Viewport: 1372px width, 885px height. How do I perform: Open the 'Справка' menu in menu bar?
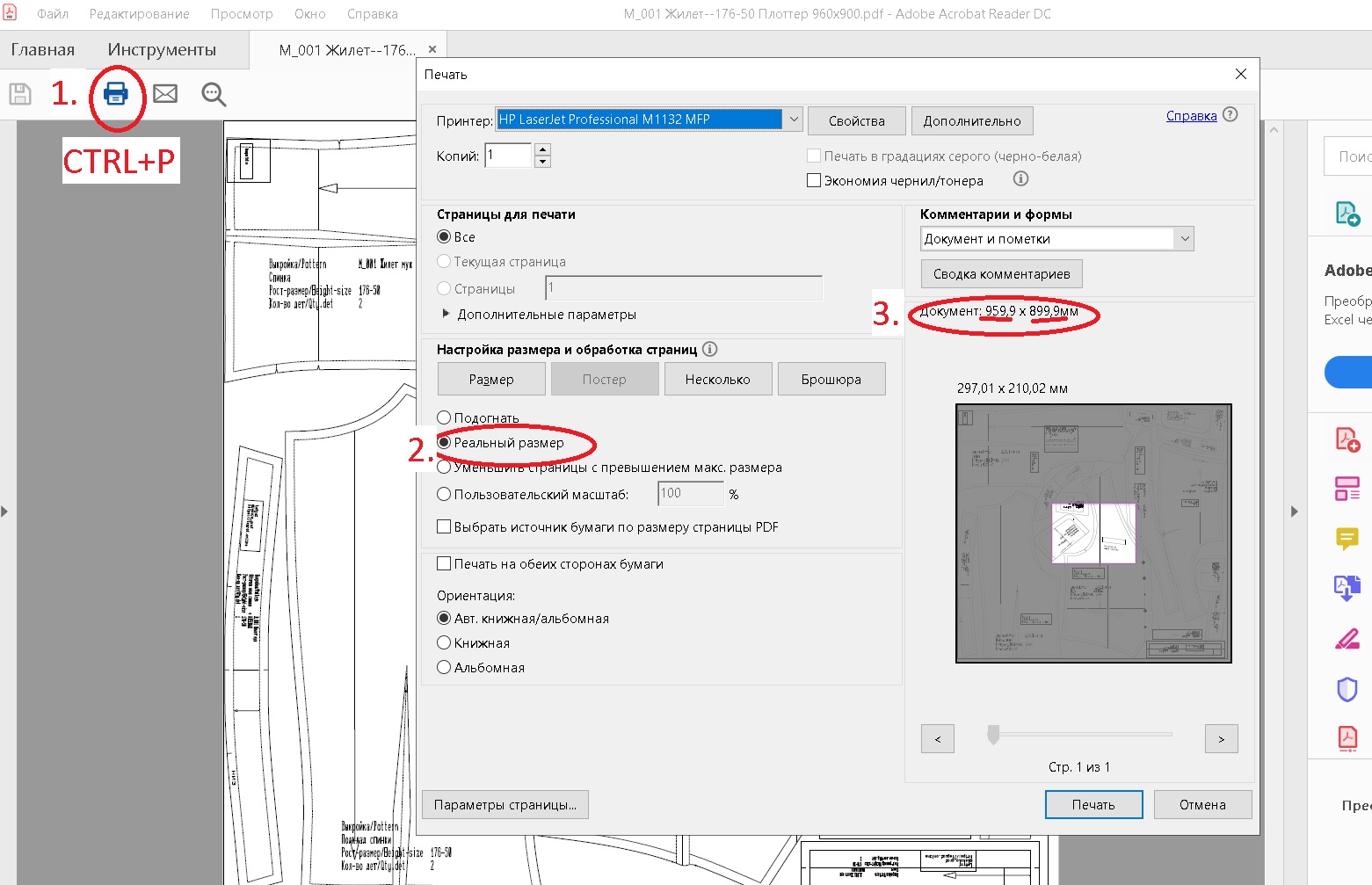pyautogui.click(x=373, y=14)
